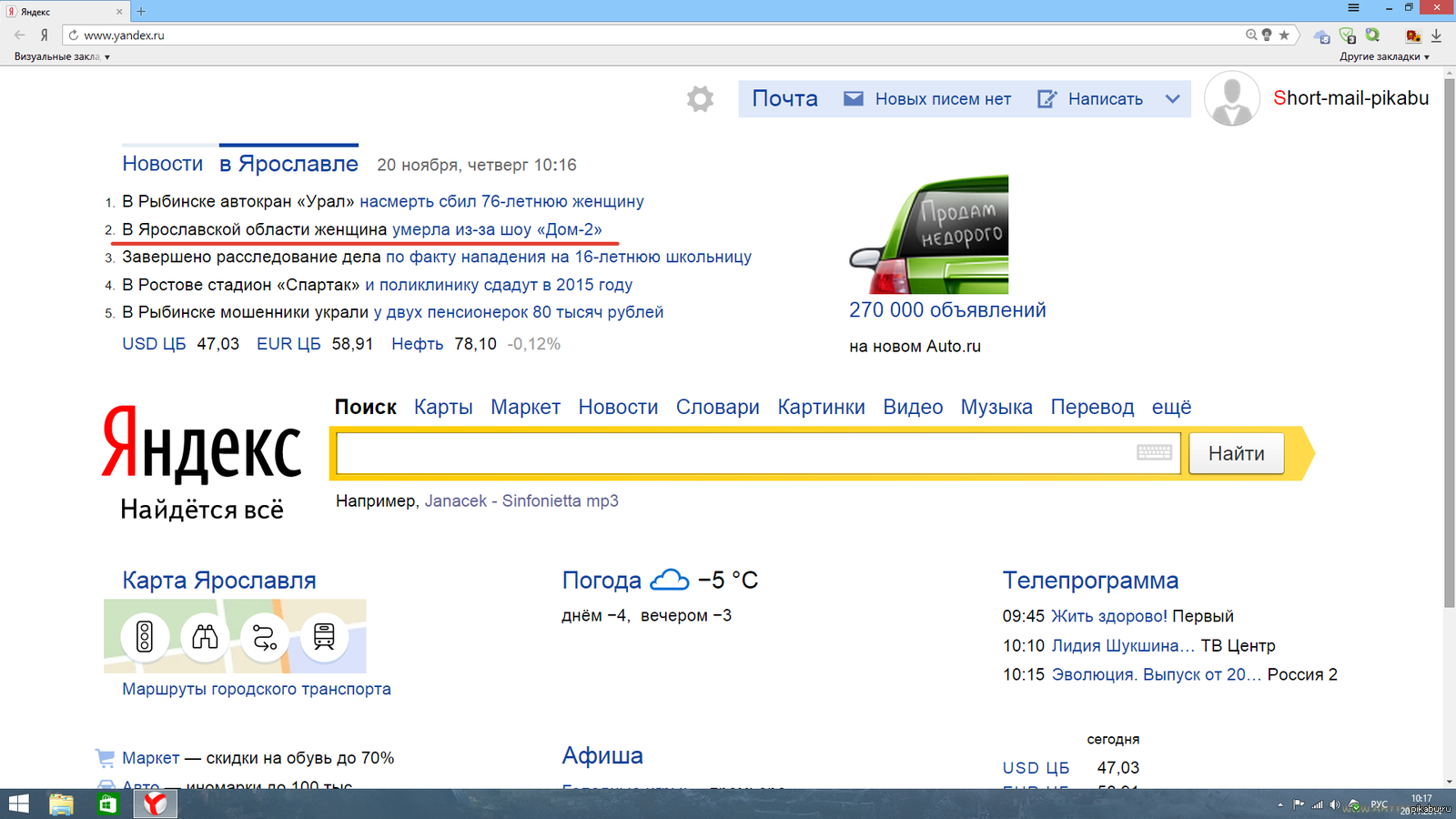Switch to the в Ярославле news tab

click(x=288, y=164)
